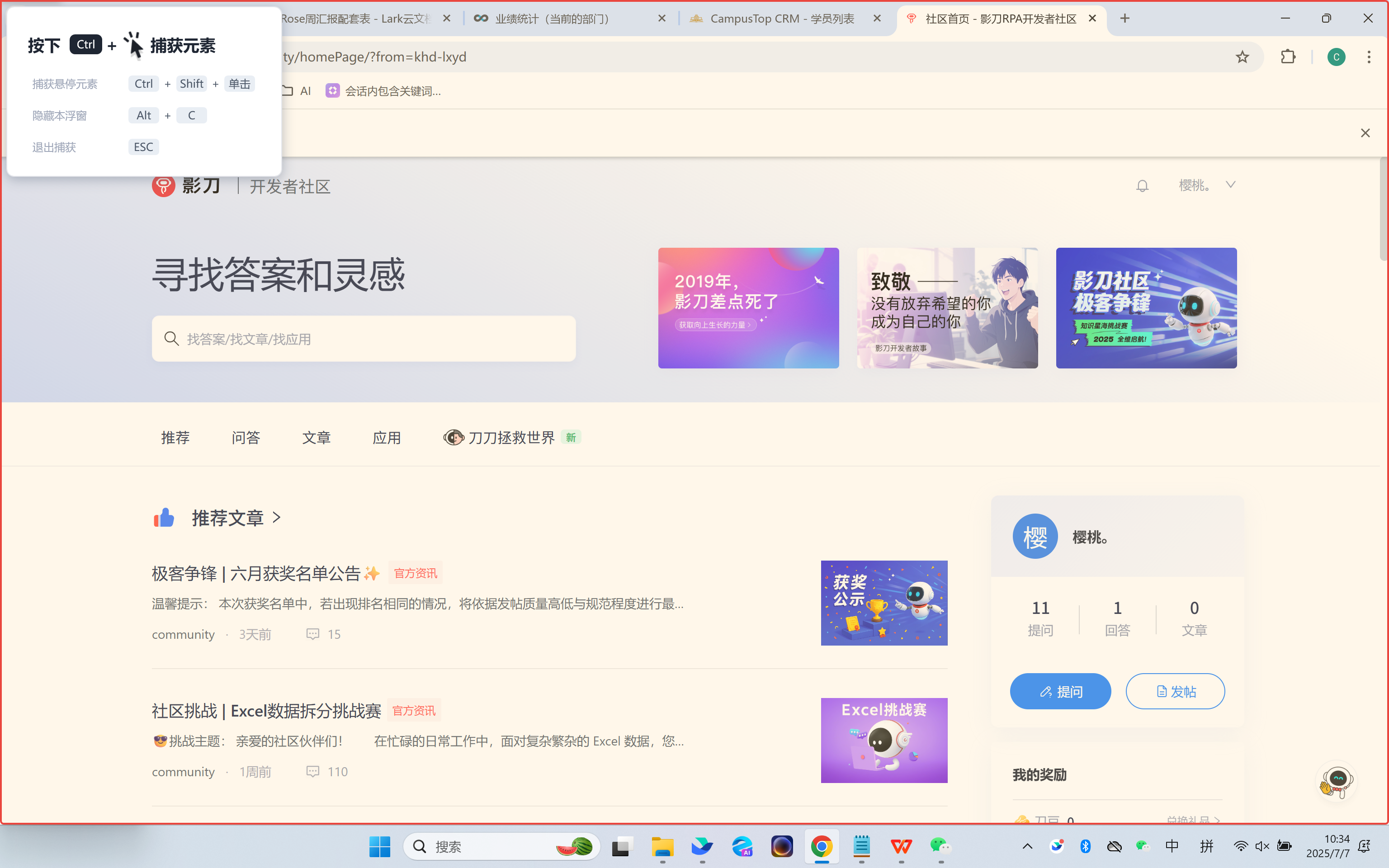1389x868 pixels.
Task: Show hidden system tray icons
Action: pos(1027,846)
